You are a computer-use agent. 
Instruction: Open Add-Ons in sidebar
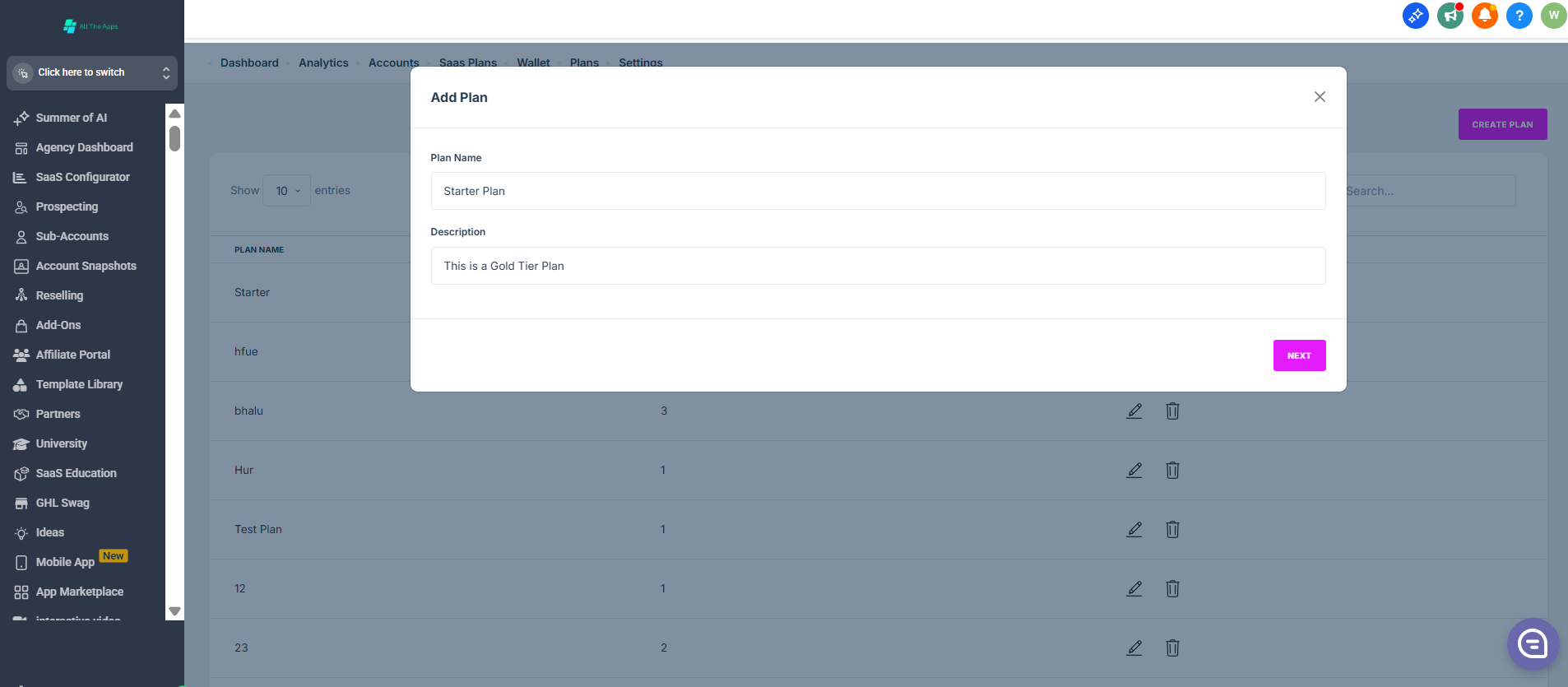click(x=58, y=325)
